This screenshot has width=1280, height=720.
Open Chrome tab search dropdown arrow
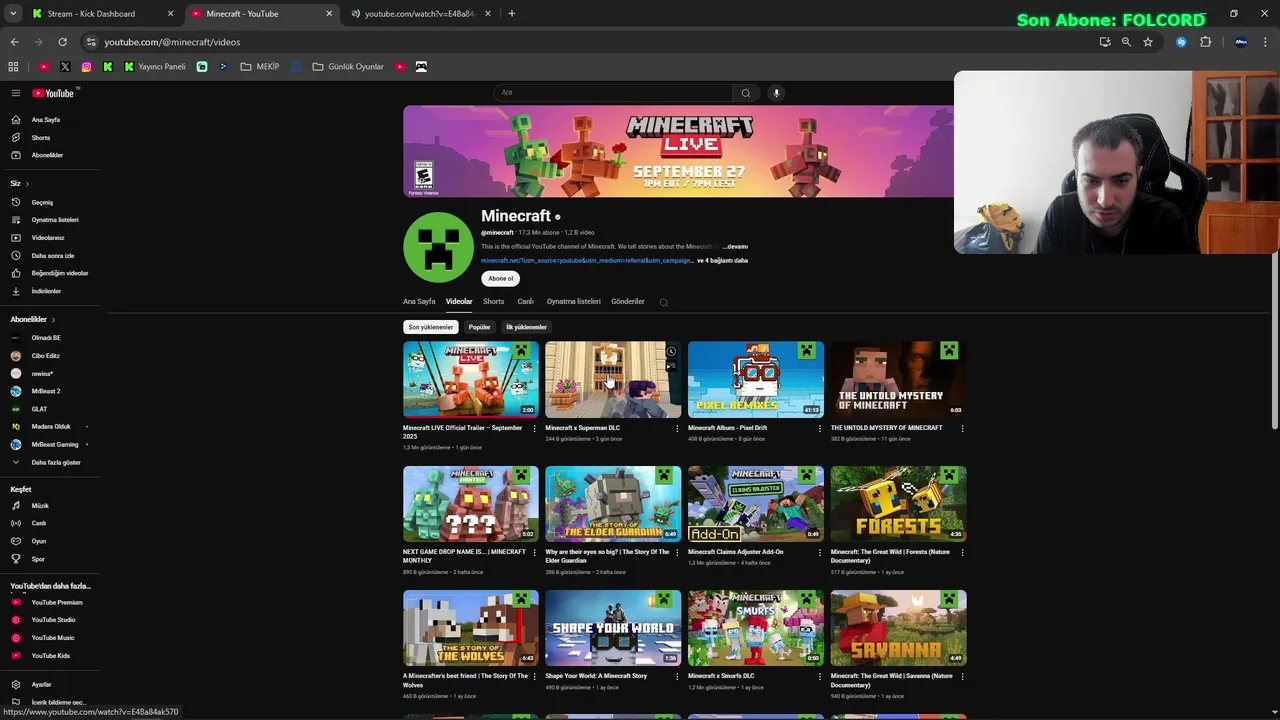point(13,14)
